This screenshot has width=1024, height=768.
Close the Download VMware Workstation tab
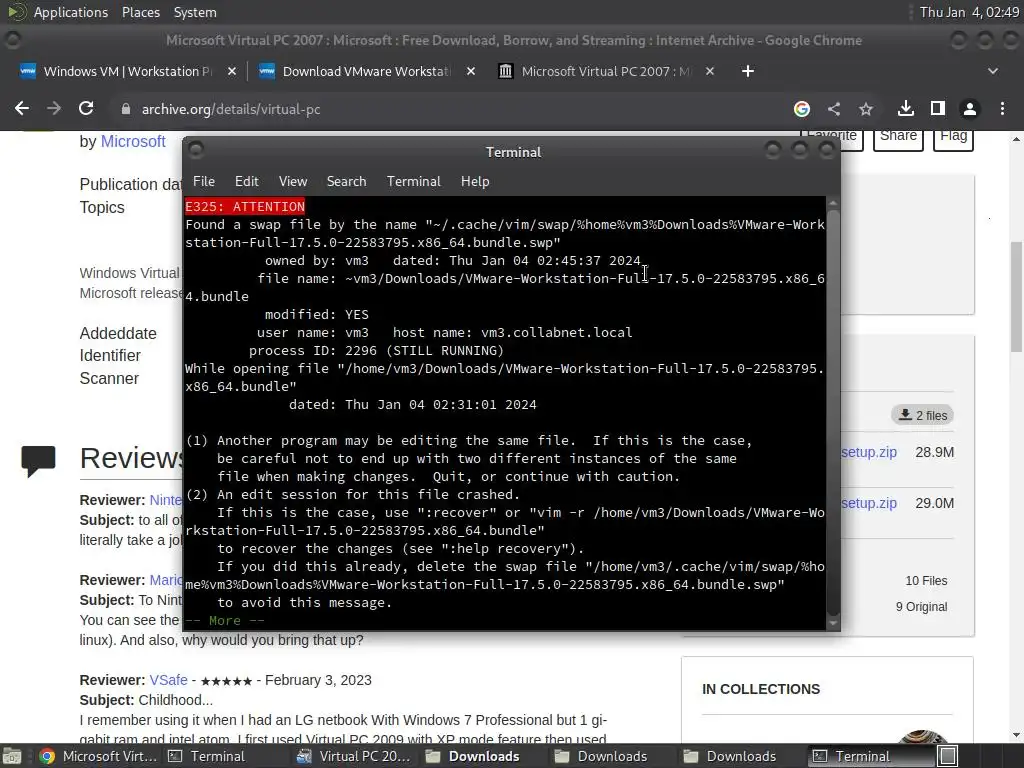471,71
